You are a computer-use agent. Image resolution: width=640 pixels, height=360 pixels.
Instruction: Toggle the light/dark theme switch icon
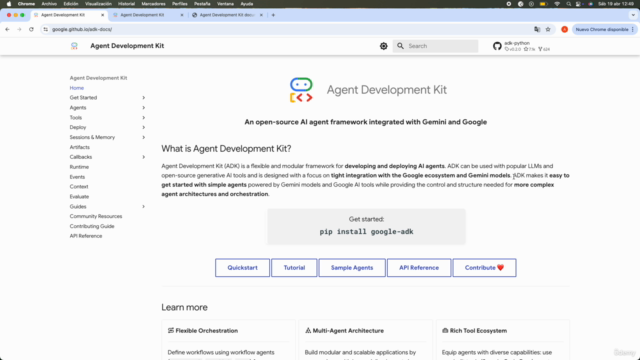coord(383,46)
